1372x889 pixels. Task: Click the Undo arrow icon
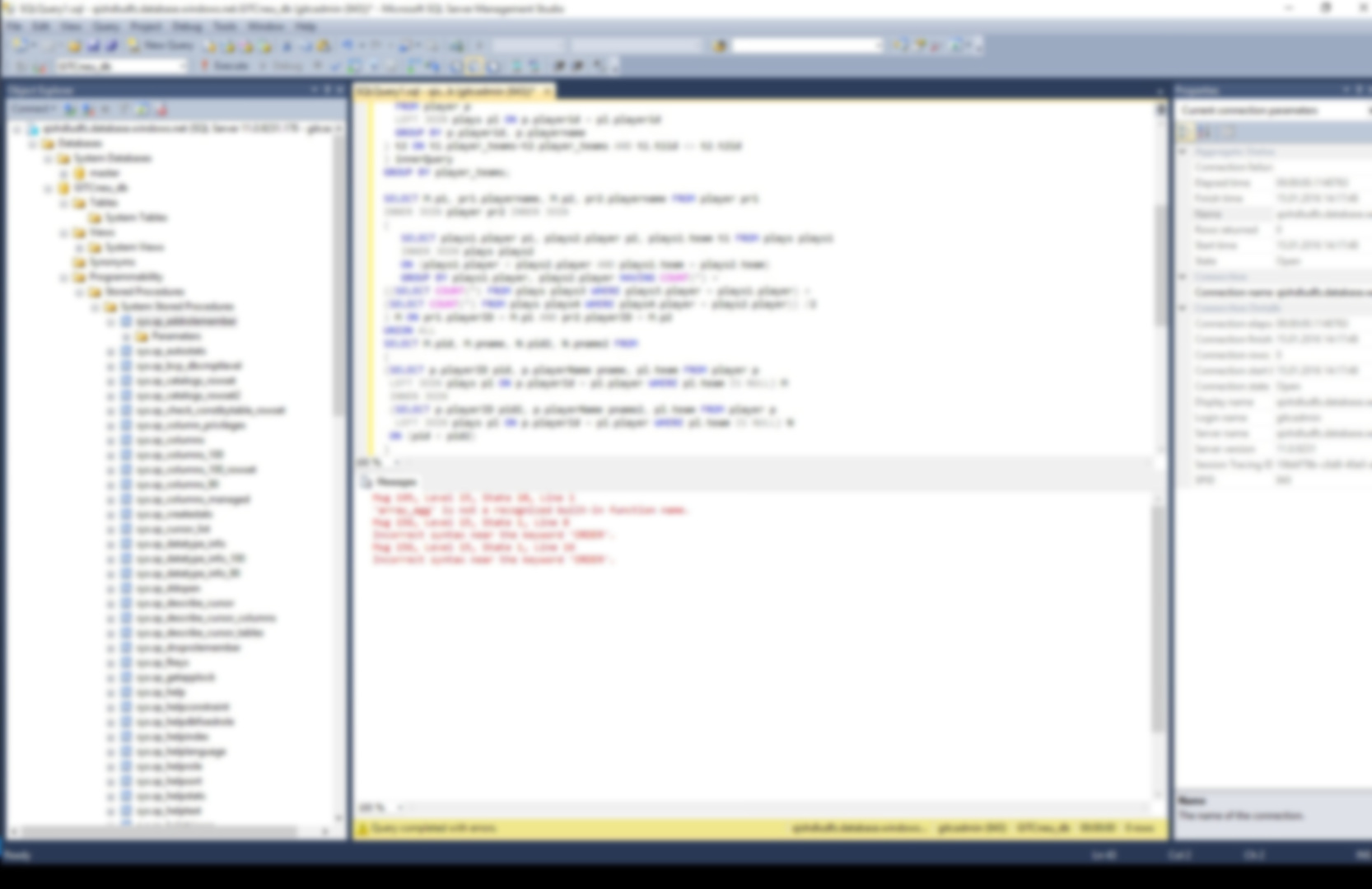click(x=348, y=46)
